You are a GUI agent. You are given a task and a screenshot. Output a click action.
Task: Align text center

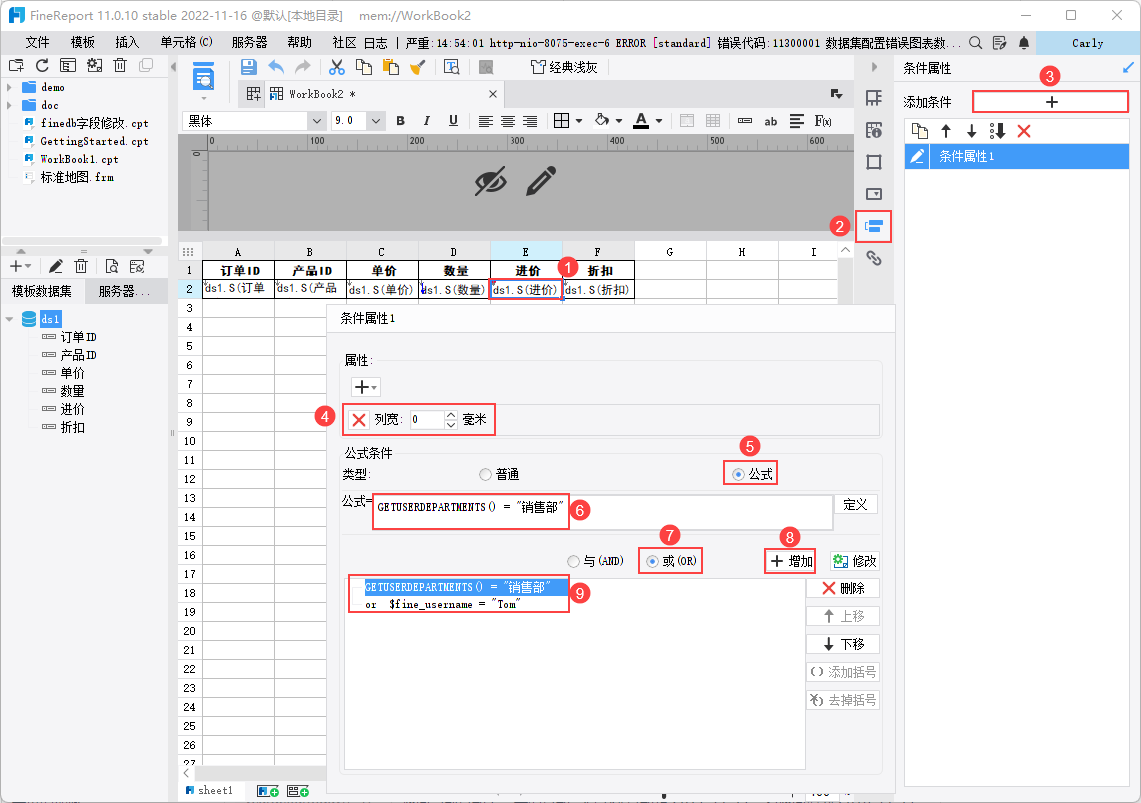(x=508, y=121)
